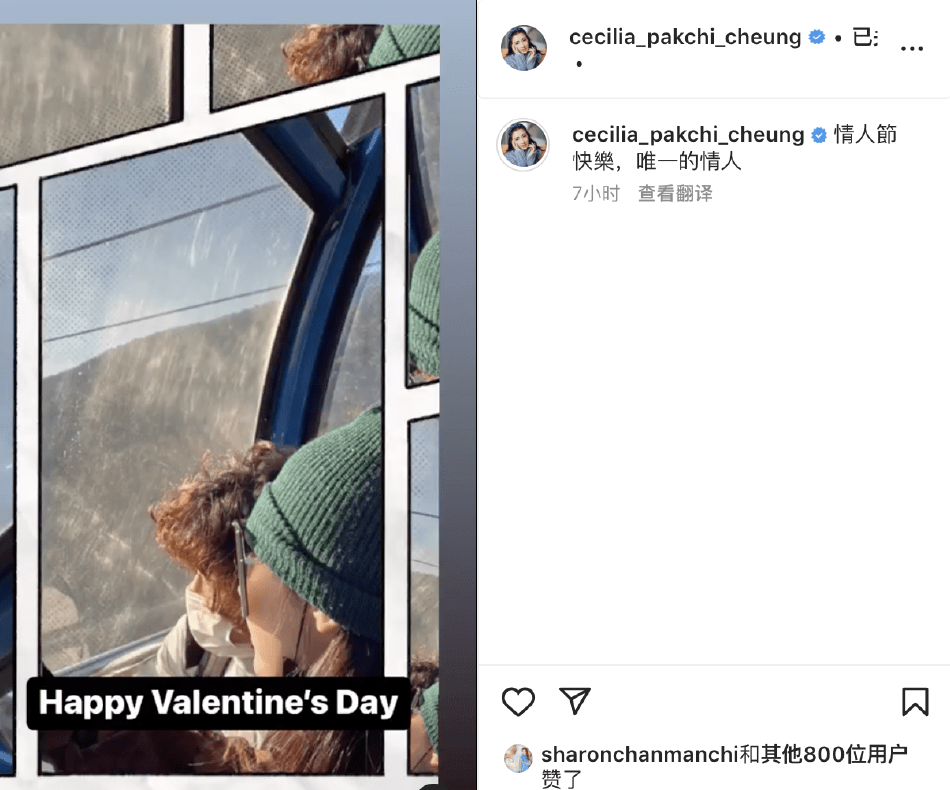This screenshot has width=950, height=790.
Task: Open cecilia_pakchi_cheung profile from the header username
Action: tap(685, 38)
